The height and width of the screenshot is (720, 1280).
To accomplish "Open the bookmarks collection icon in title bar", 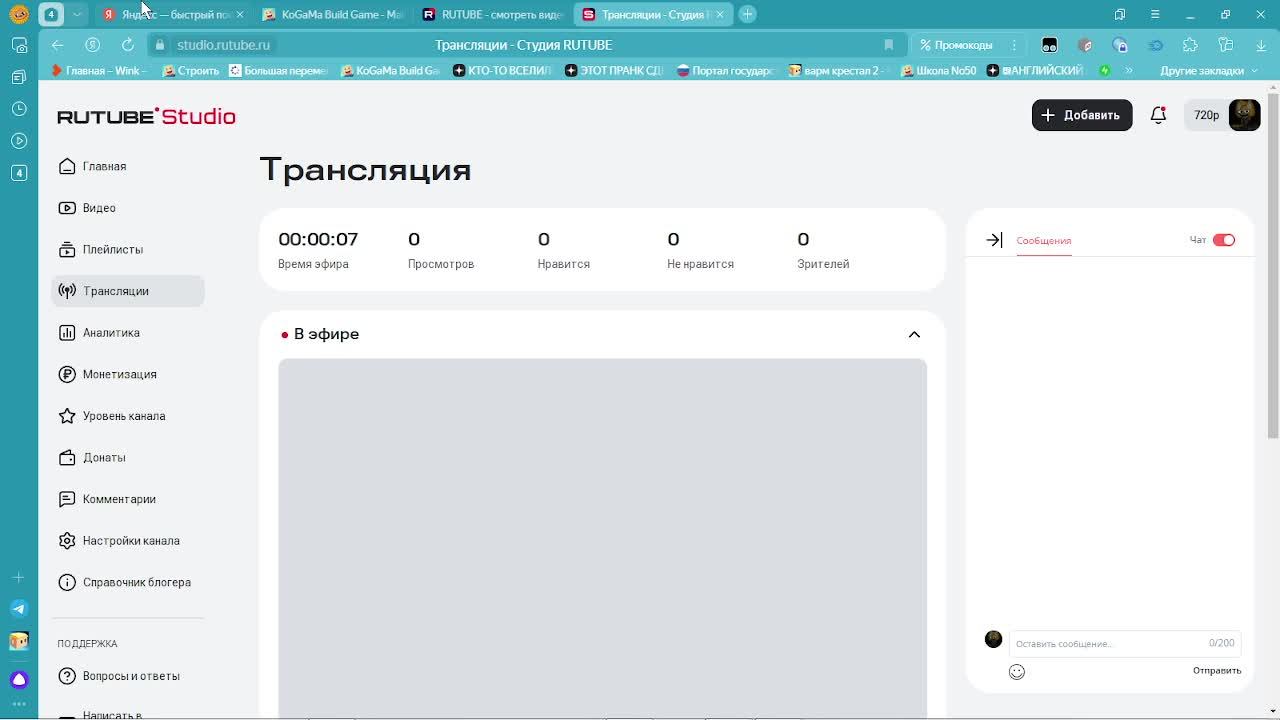I will coord(1120,14).
